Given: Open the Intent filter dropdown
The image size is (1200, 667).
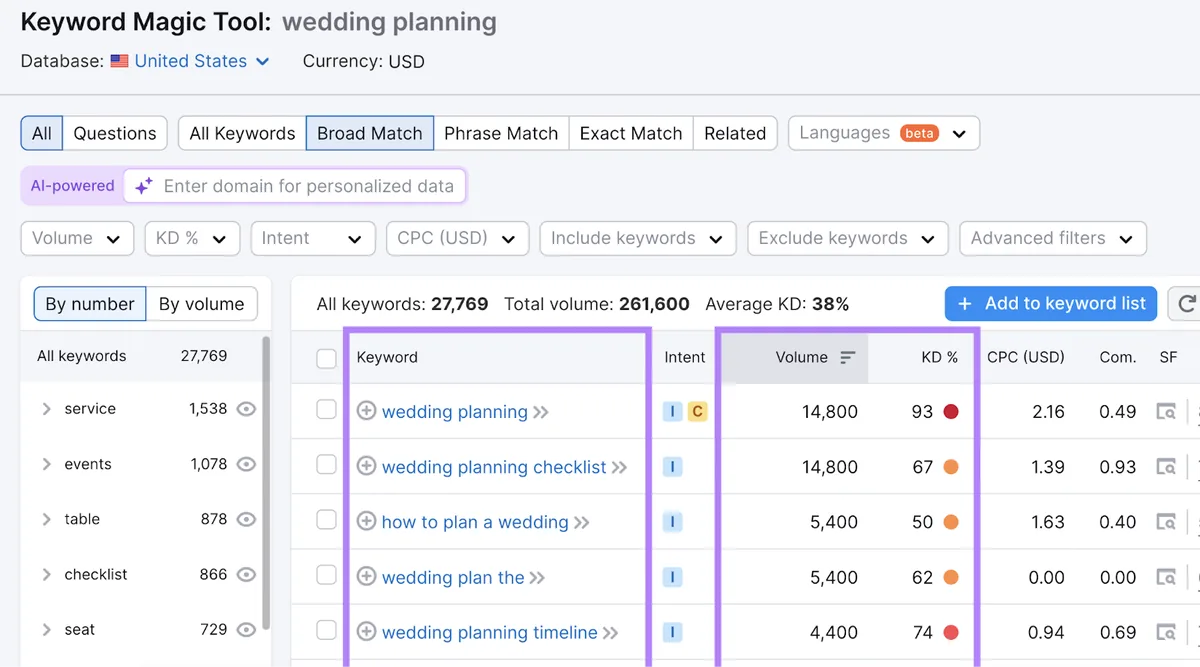Looking at the screenshot, I should coord(313,238).
